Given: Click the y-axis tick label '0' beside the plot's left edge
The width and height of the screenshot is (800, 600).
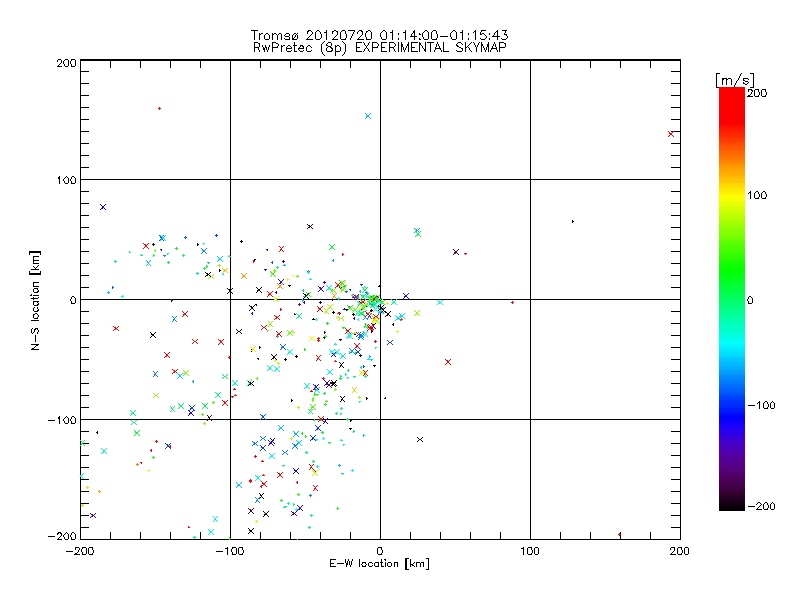Looking at the screenshot, I should (x=73, y=300).
